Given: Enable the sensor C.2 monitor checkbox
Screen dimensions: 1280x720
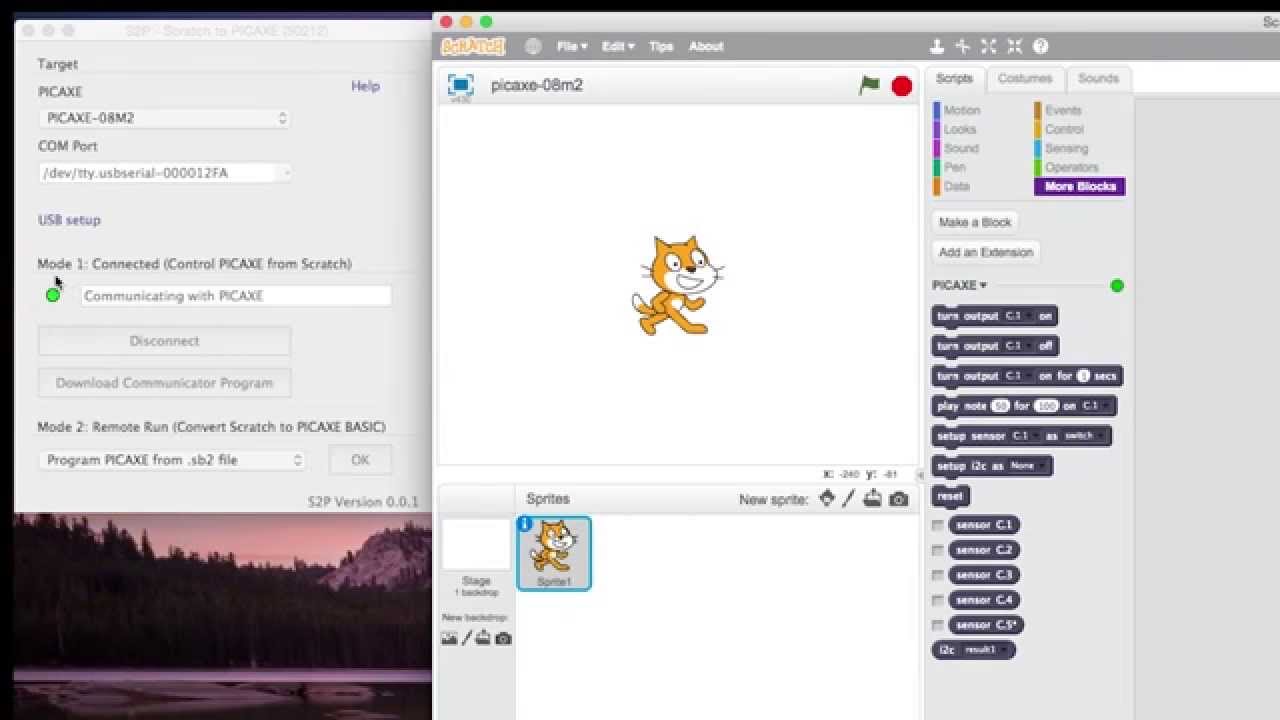Looking at the screenshot, I should click(937, 550).
